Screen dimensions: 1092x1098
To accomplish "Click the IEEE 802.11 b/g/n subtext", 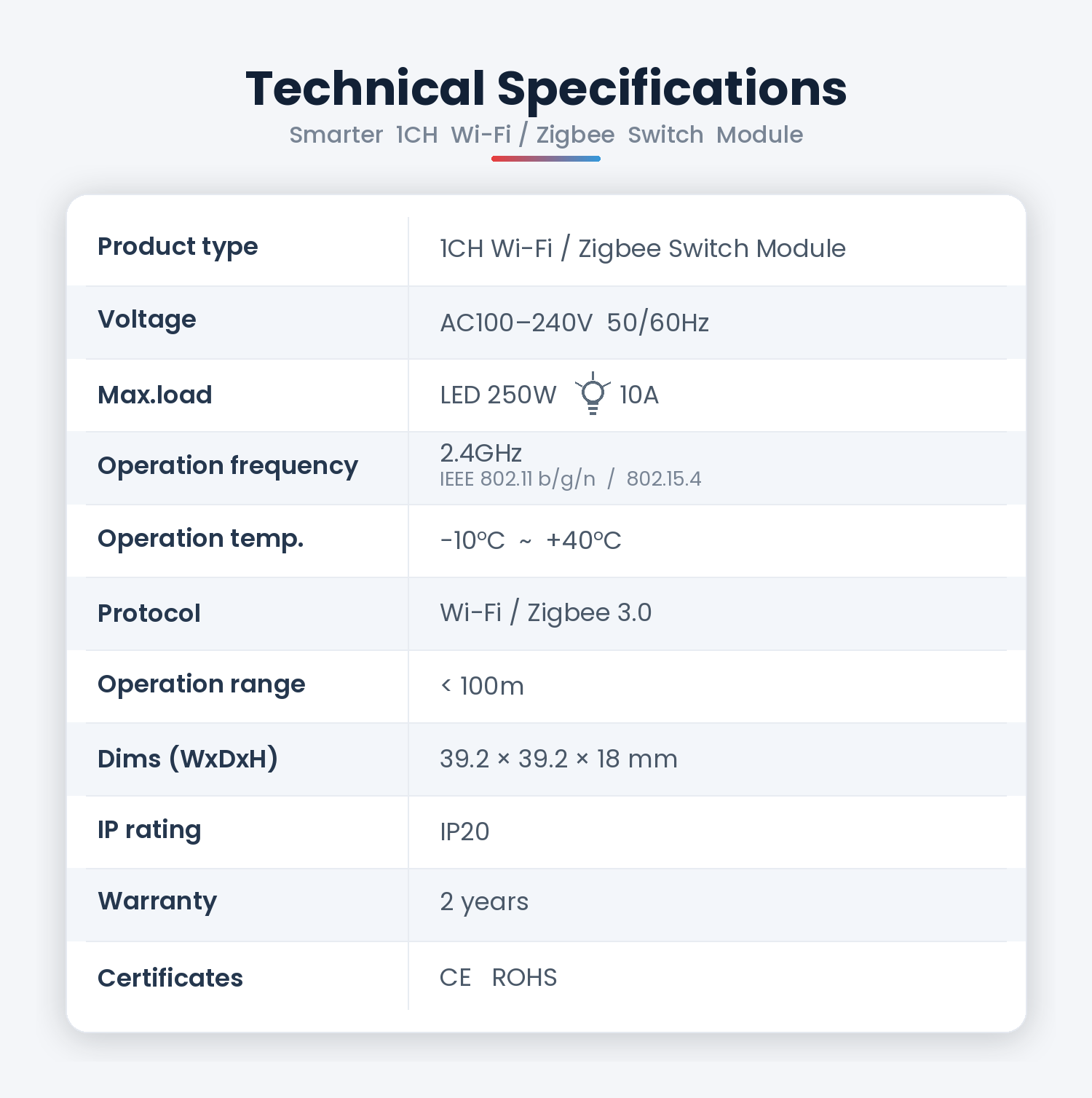I will [518, 479].
